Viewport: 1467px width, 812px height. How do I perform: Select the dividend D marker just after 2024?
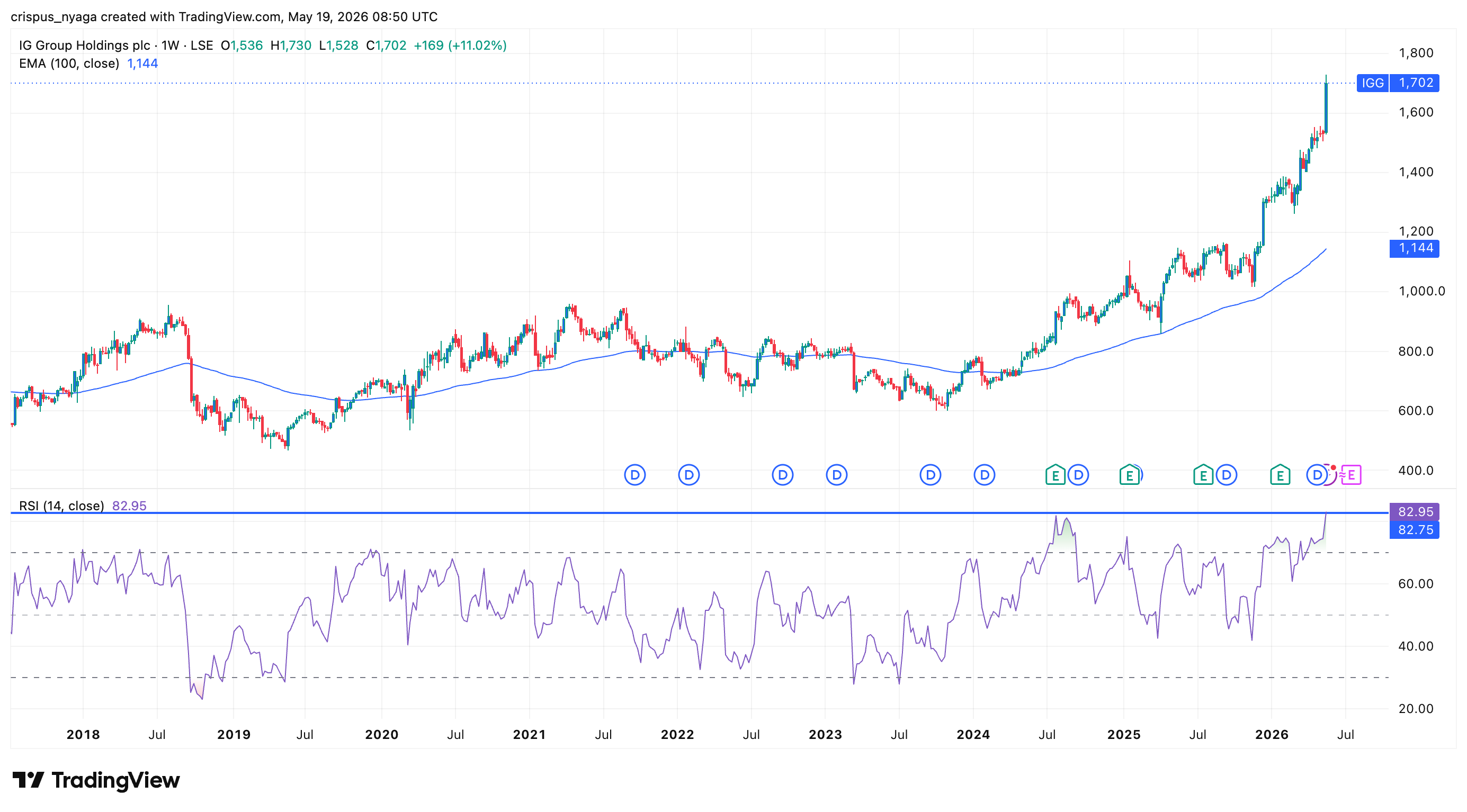[984, 475]
